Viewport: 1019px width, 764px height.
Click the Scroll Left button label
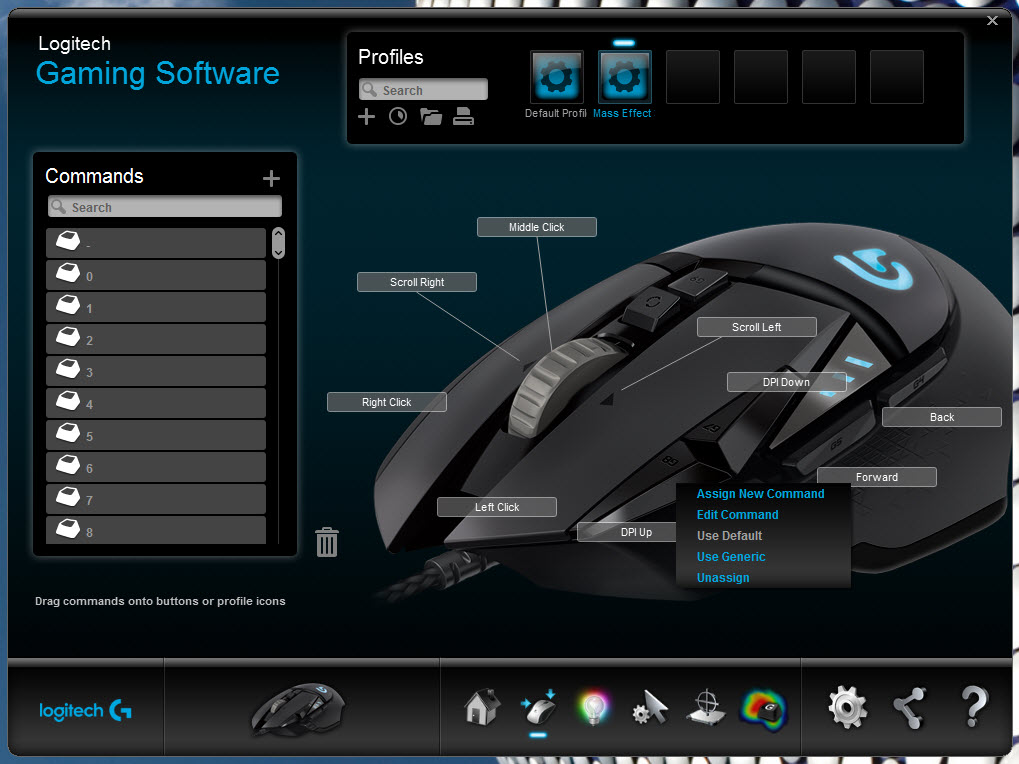[756, 327]
